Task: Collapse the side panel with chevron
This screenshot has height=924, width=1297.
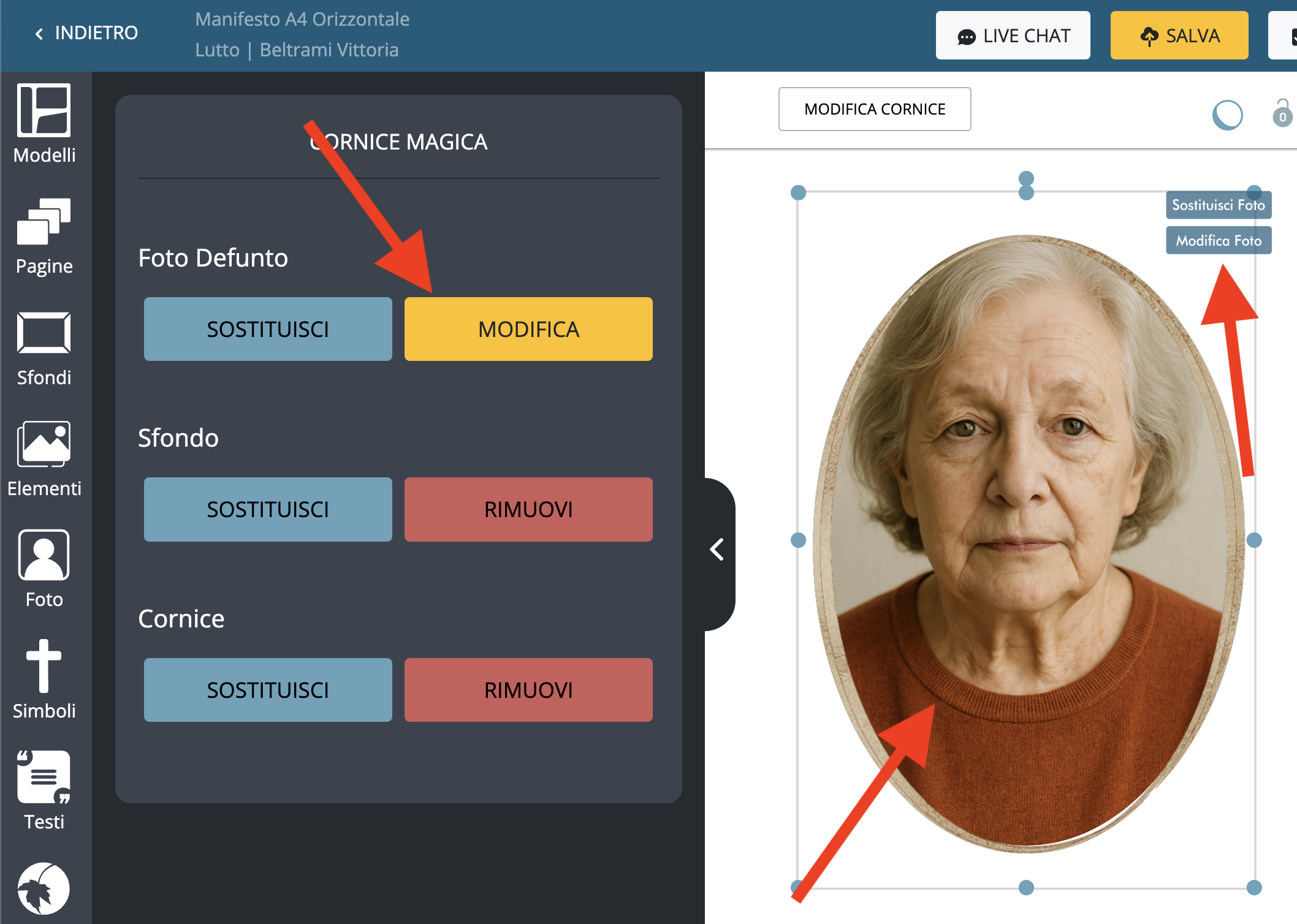Action: pyautogui.click(x=717, y=550)
